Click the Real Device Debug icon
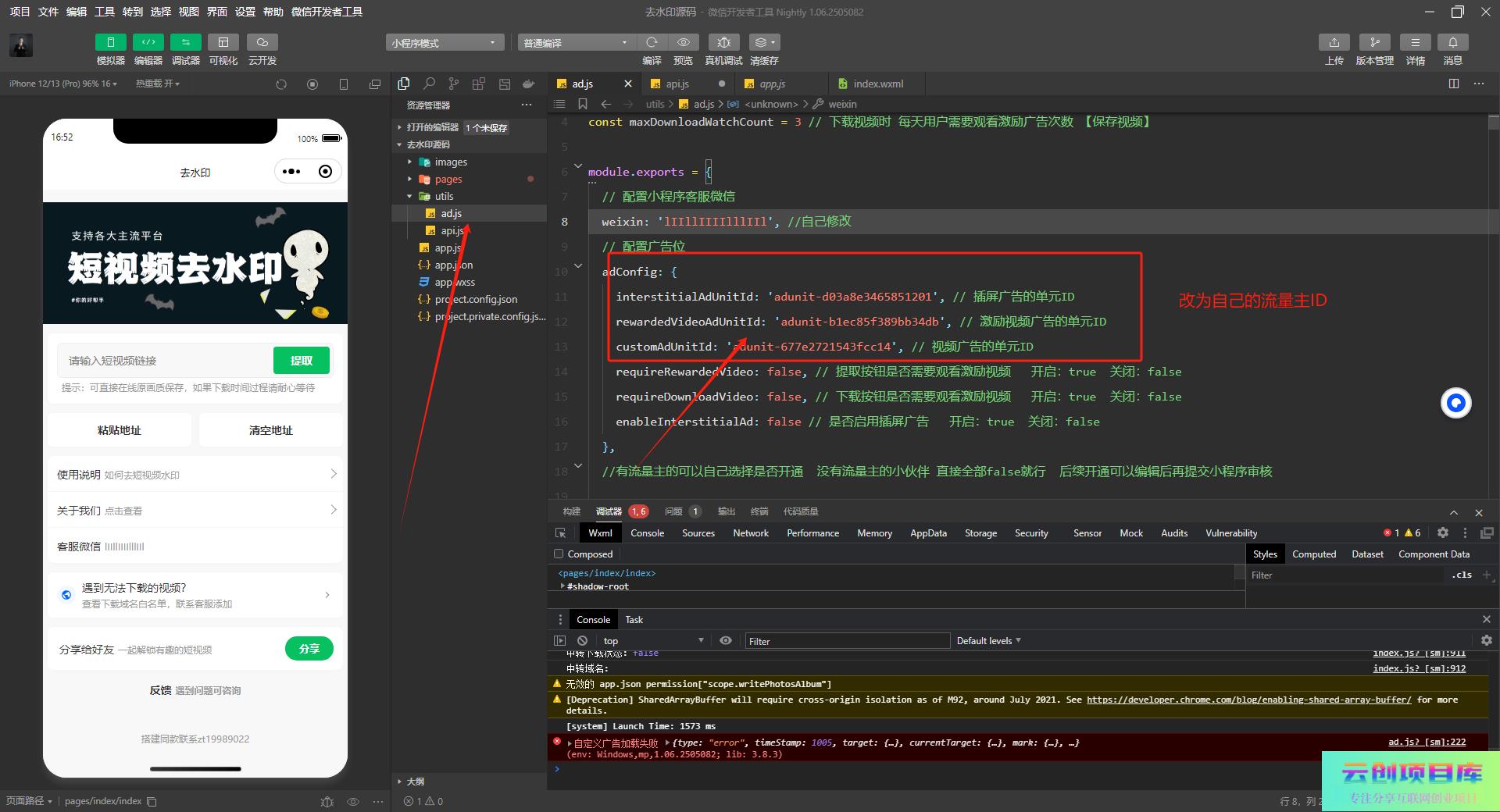1500x812 pixels. click(723, 42)
